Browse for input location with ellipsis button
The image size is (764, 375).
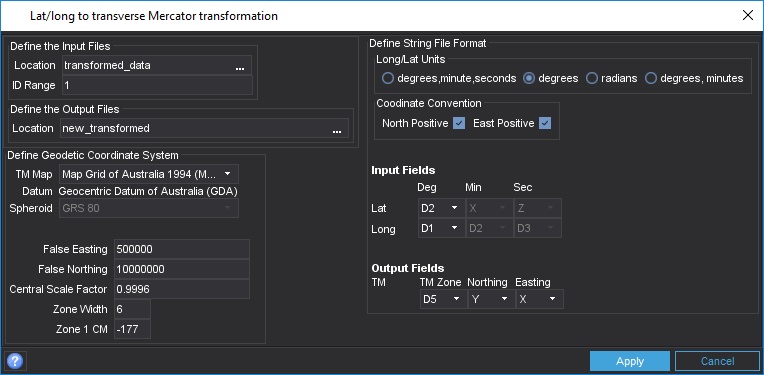point(240,66)
